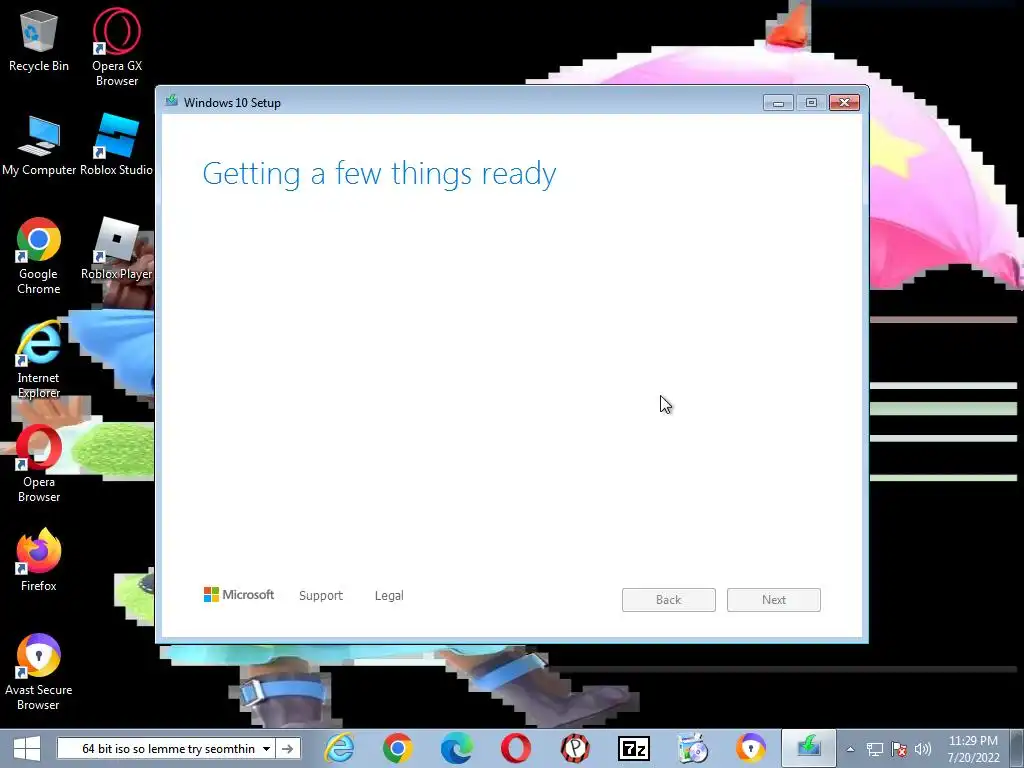Viewport: 1024px width, 768px height.
Task: Open Action Center flag tray icon
Action: tap(899, 749)
